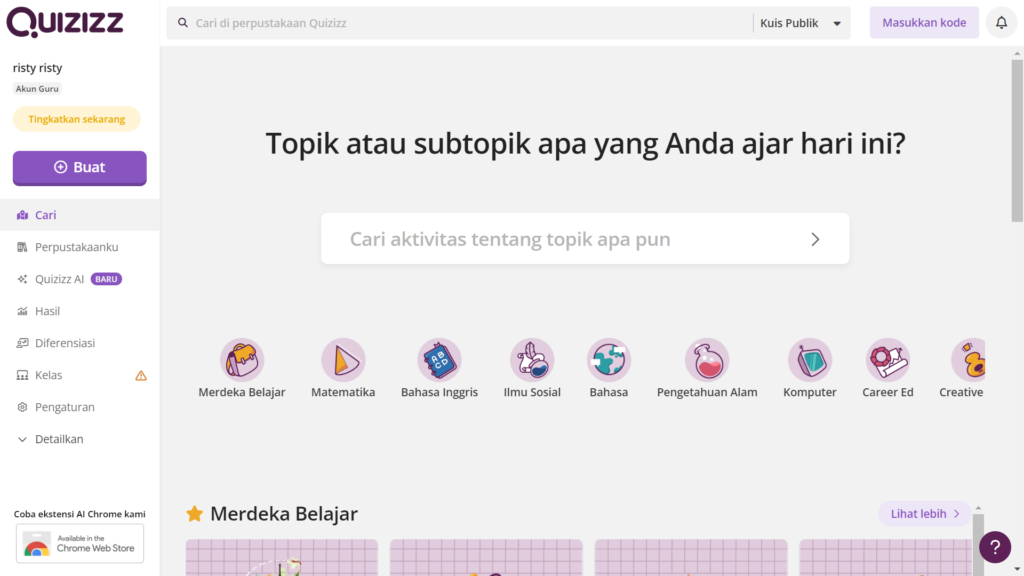The image size is (1024, 576).
Task: Open Diferensiasi in the sidebar
Action: click(80, 343)
